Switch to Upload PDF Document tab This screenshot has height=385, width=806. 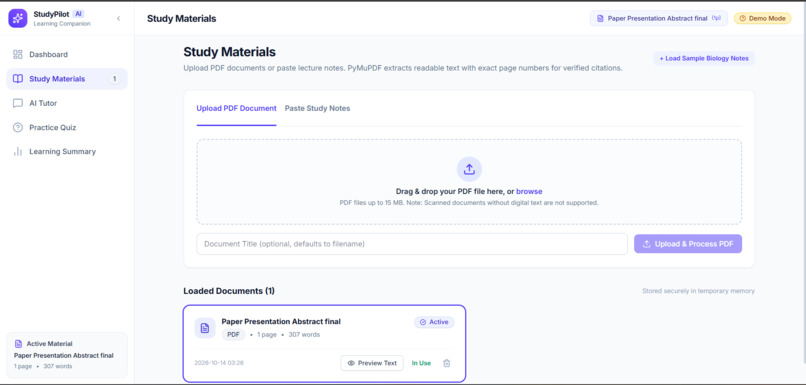coord(236,108)
